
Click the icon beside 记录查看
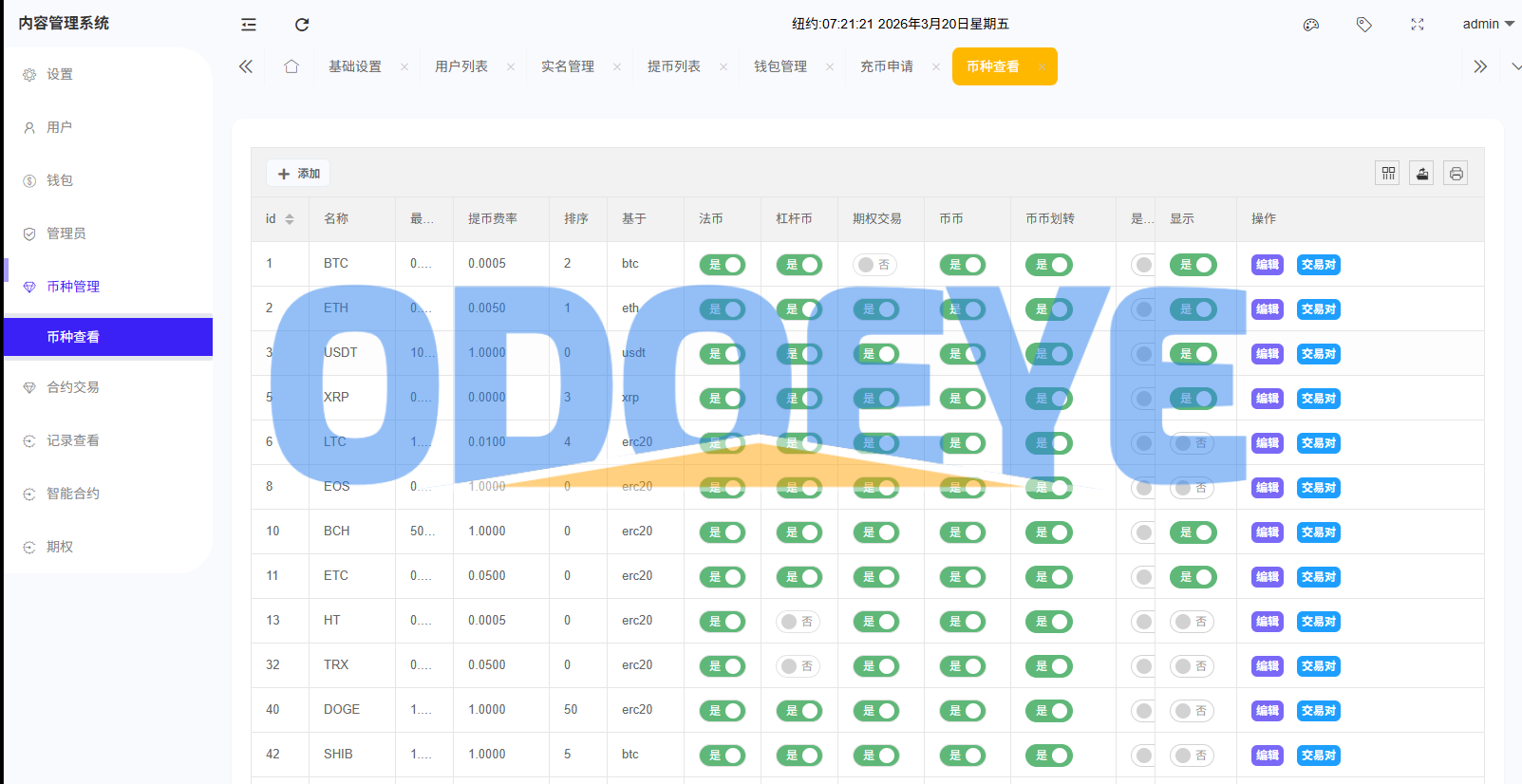click(x=29, y=440)
